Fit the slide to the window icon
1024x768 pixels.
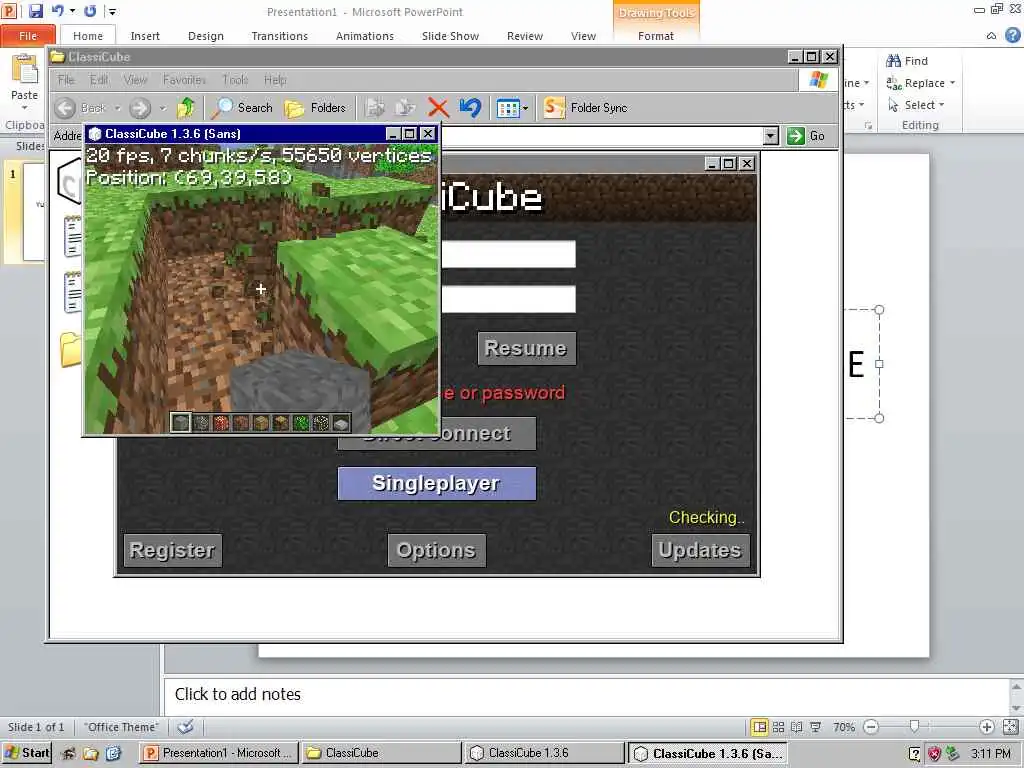point(1010,727)
